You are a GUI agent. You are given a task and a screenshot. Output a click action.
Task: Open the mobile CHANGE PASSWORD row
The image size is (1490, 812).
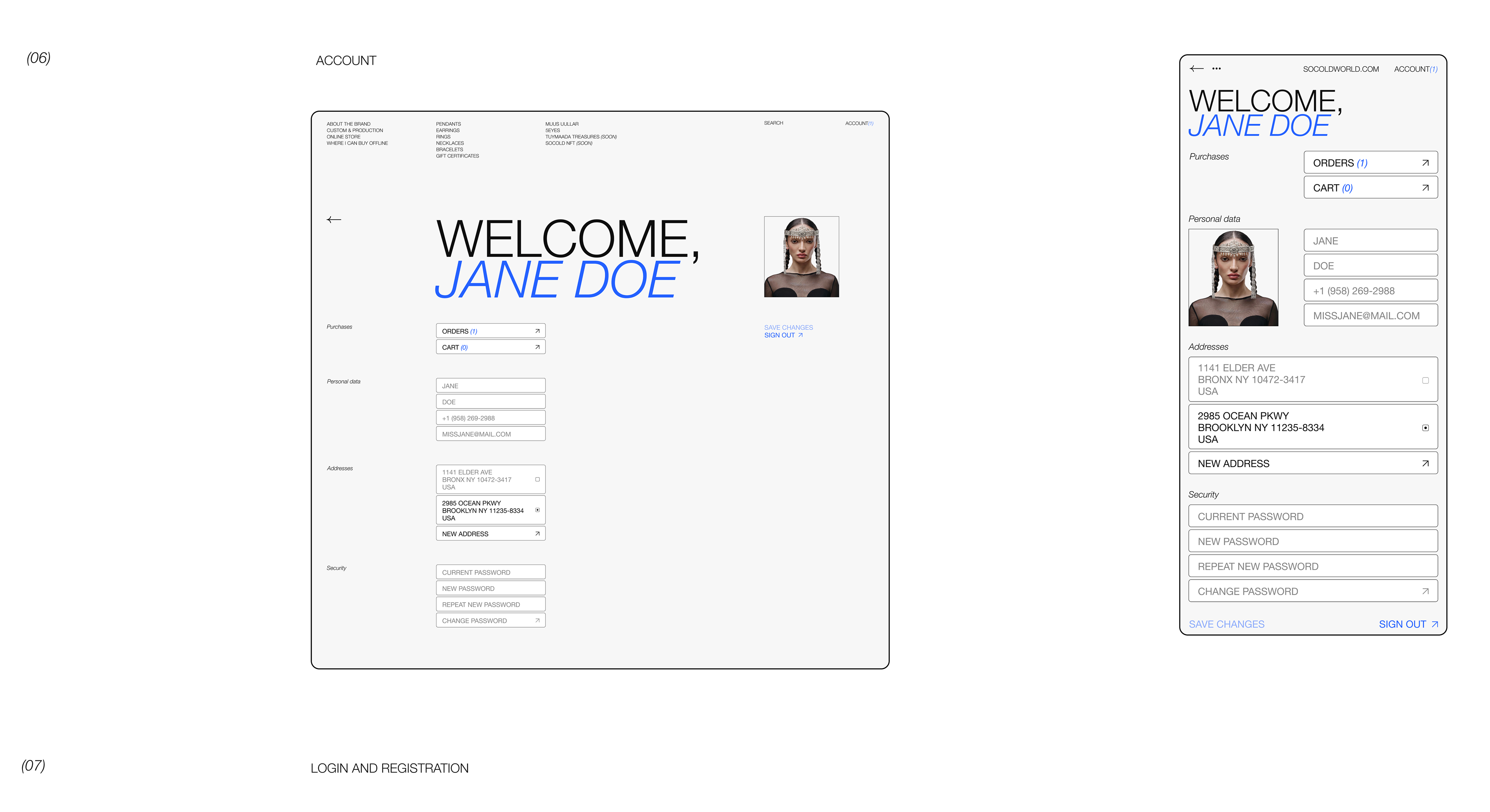[x=1312, y=591]
